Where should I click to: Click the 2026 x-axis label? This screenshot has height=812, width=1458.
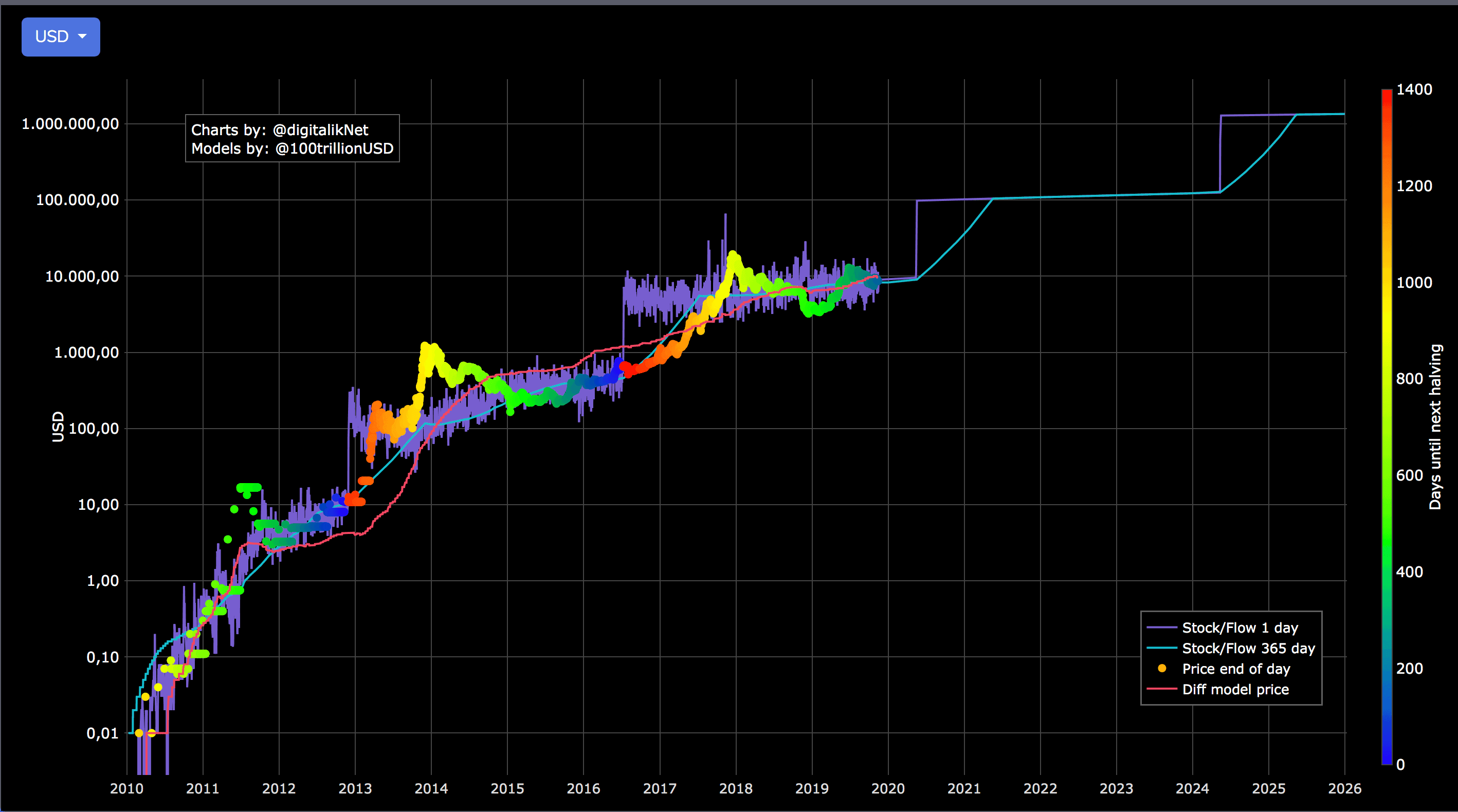pos(1345,789)
